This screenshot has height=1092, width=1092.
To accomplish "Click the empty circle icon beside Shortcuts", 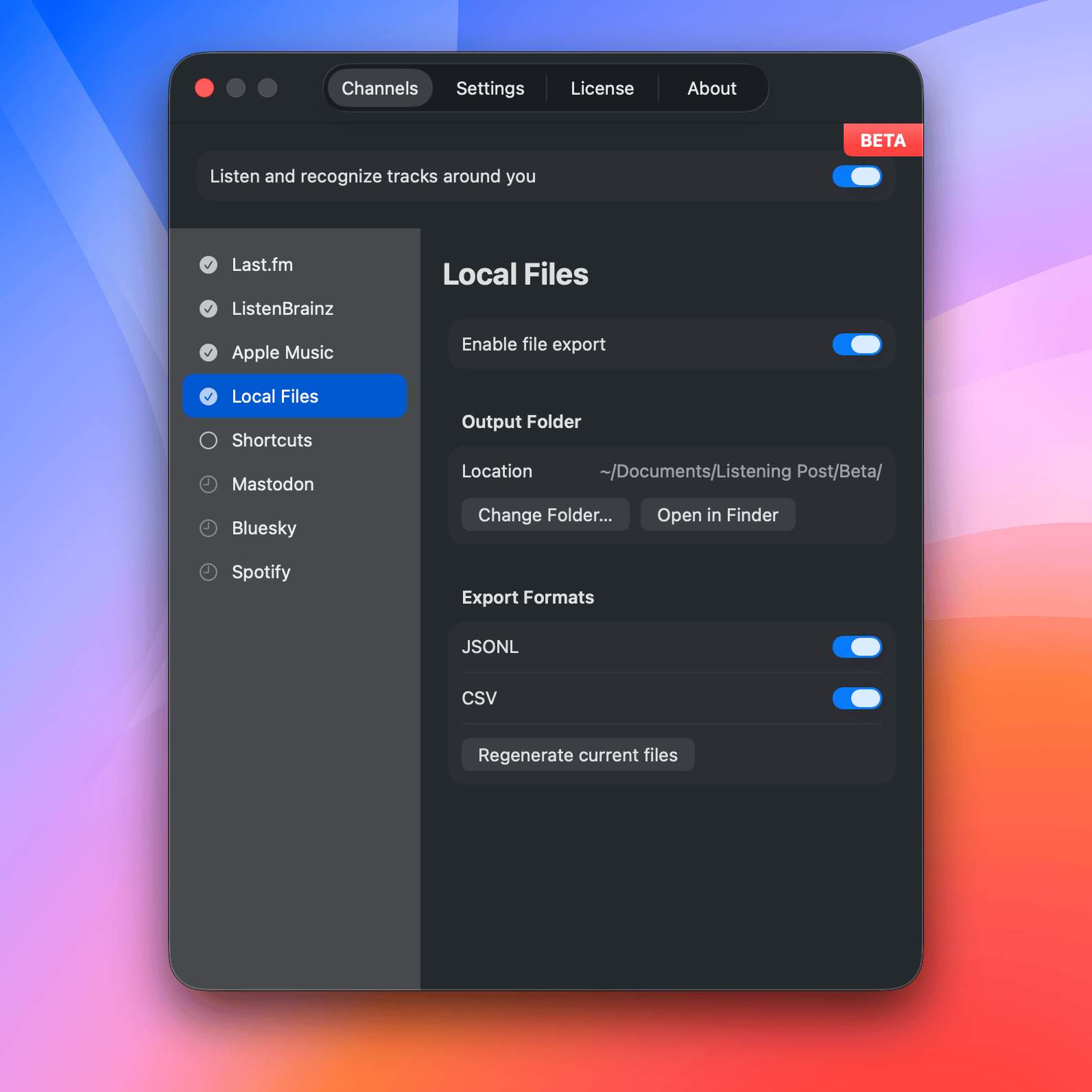I will pyautogui.click(x=209, y=440).
